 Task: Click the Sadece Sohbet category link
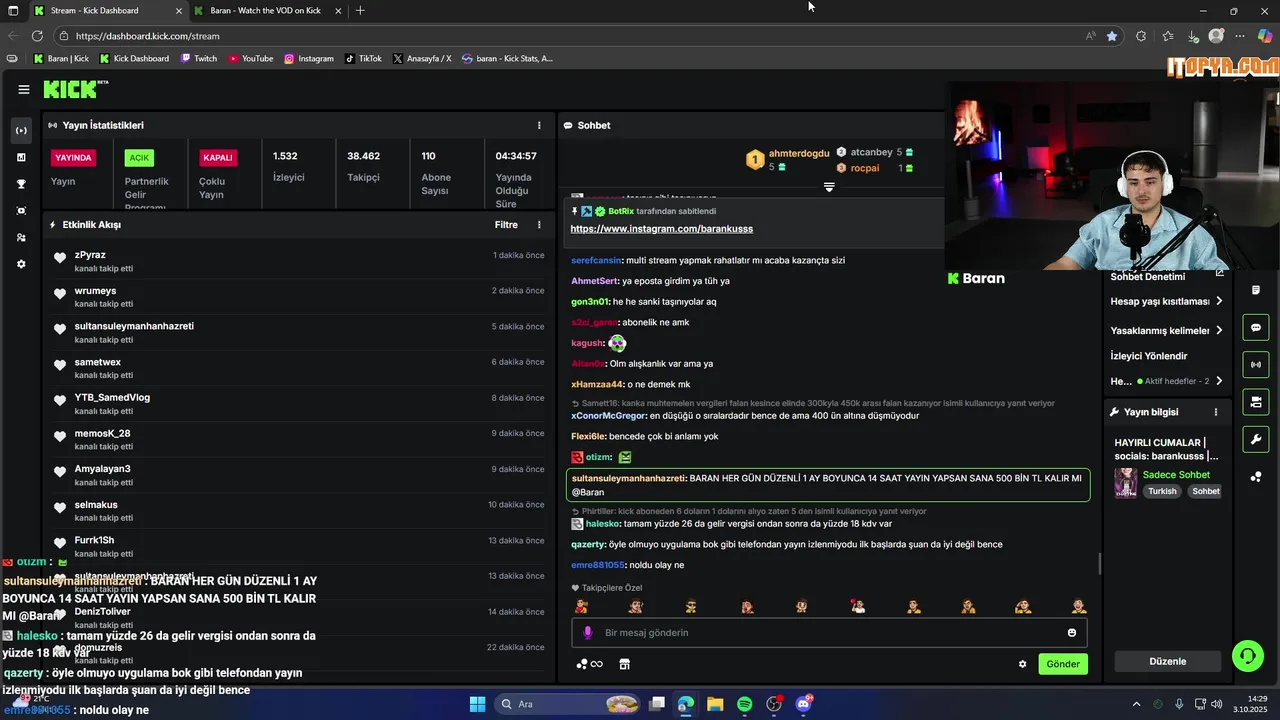(1176, 475)
